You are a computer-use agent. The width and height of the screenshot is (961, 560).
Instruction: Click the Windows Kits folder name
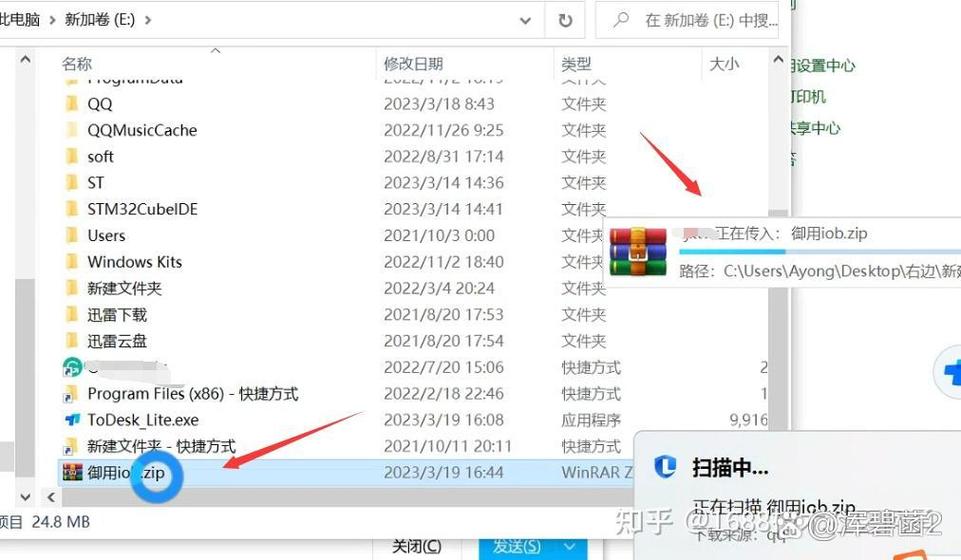(x=135, y=262)
